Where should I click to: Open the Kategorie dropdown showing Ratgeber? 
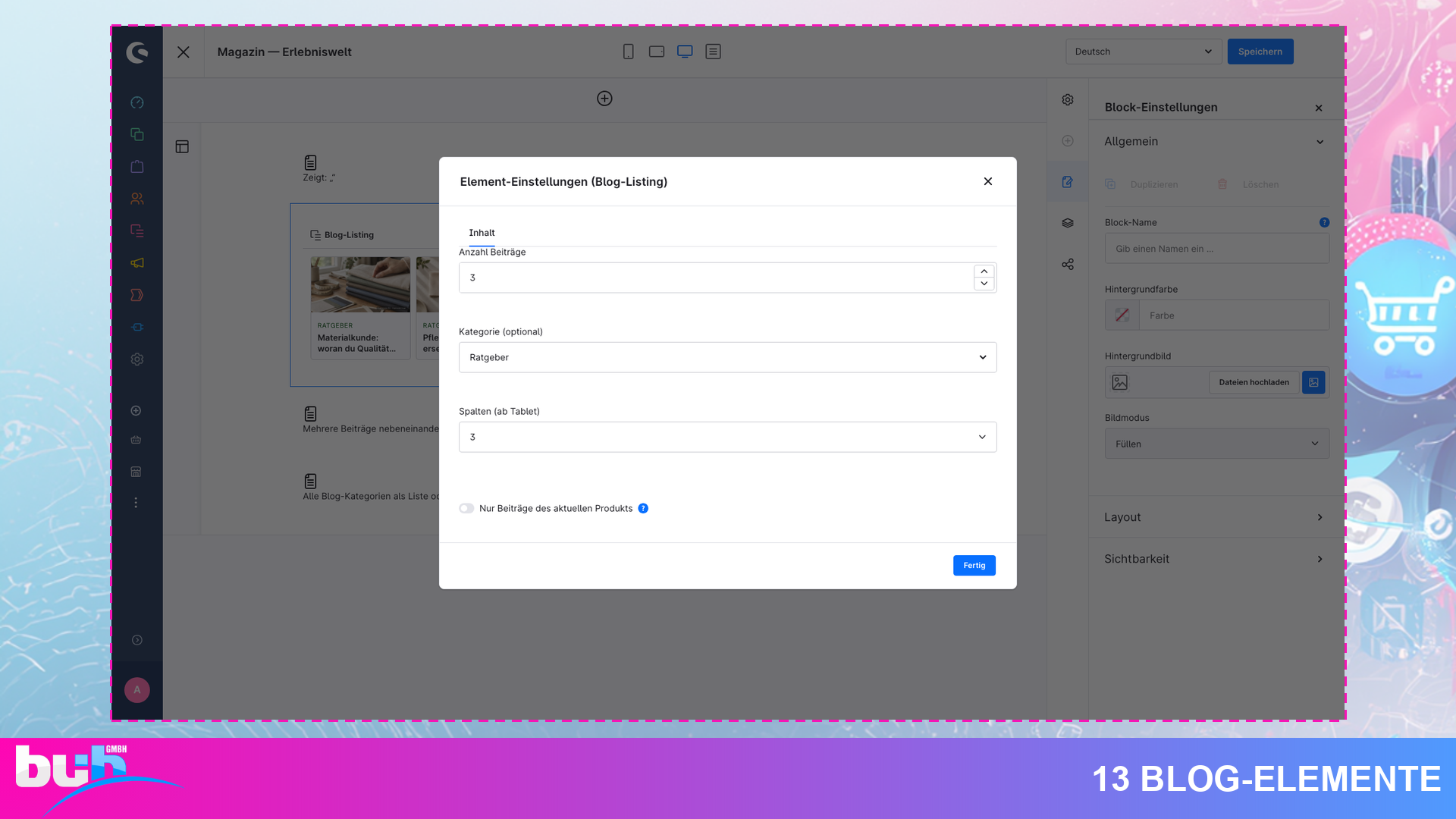727,357
